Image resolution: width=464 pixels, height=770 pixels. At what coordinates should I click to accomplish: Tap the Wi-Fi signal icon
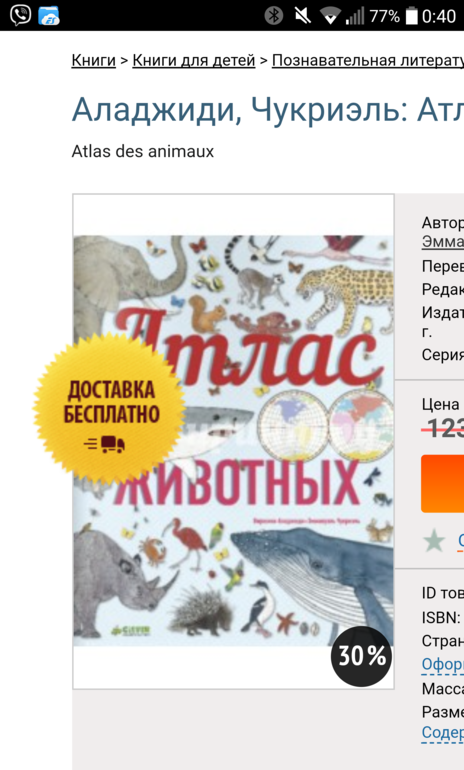click(x=330, y=16)
